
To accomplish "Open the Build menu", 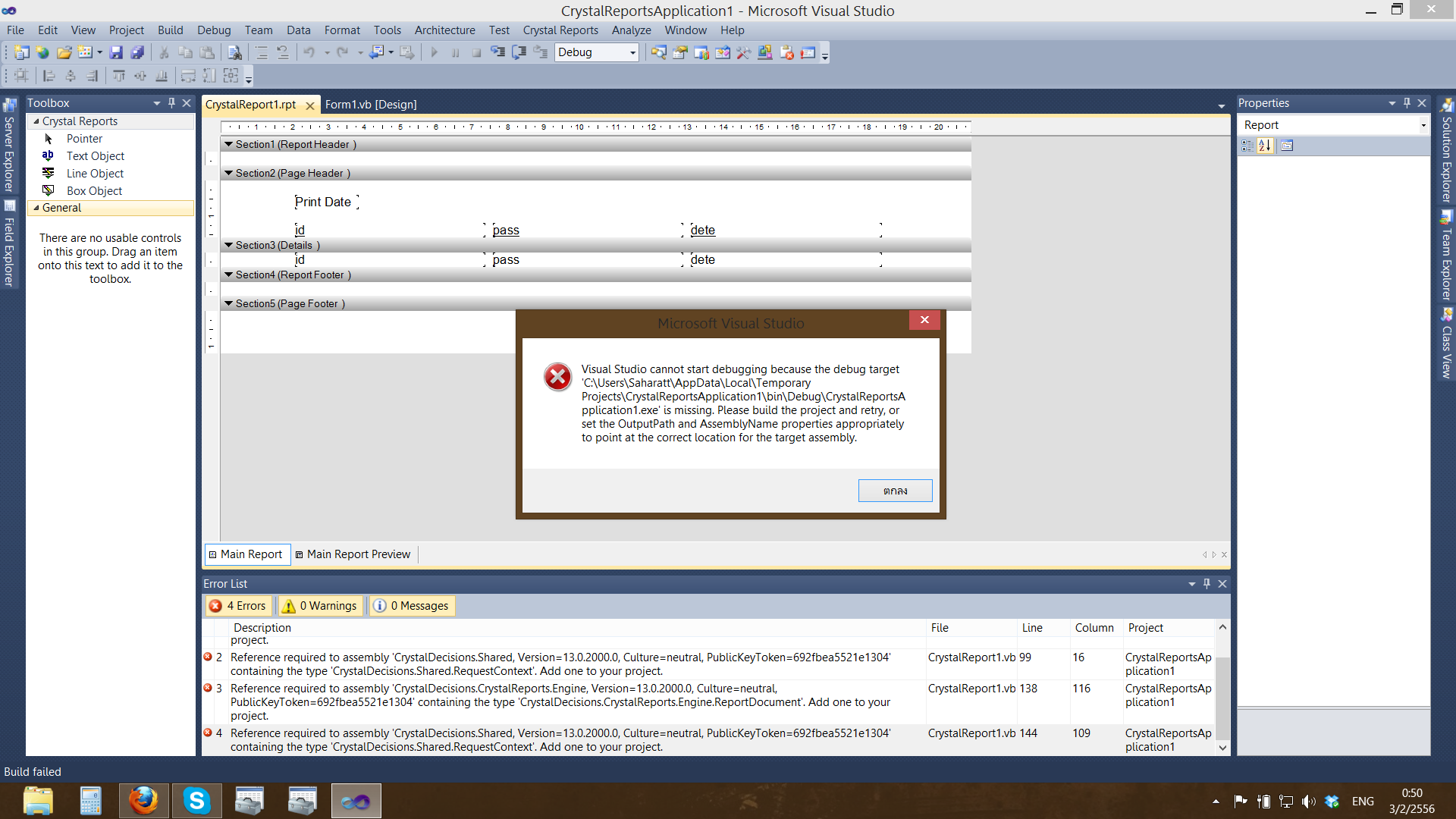I will click(170, 30).
